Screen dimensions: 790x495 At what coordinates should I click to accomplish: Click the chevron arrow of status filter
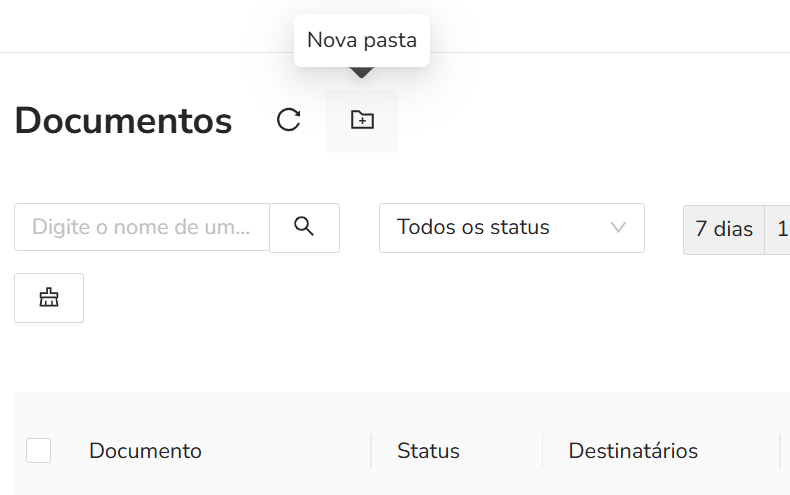coord(618,227)
